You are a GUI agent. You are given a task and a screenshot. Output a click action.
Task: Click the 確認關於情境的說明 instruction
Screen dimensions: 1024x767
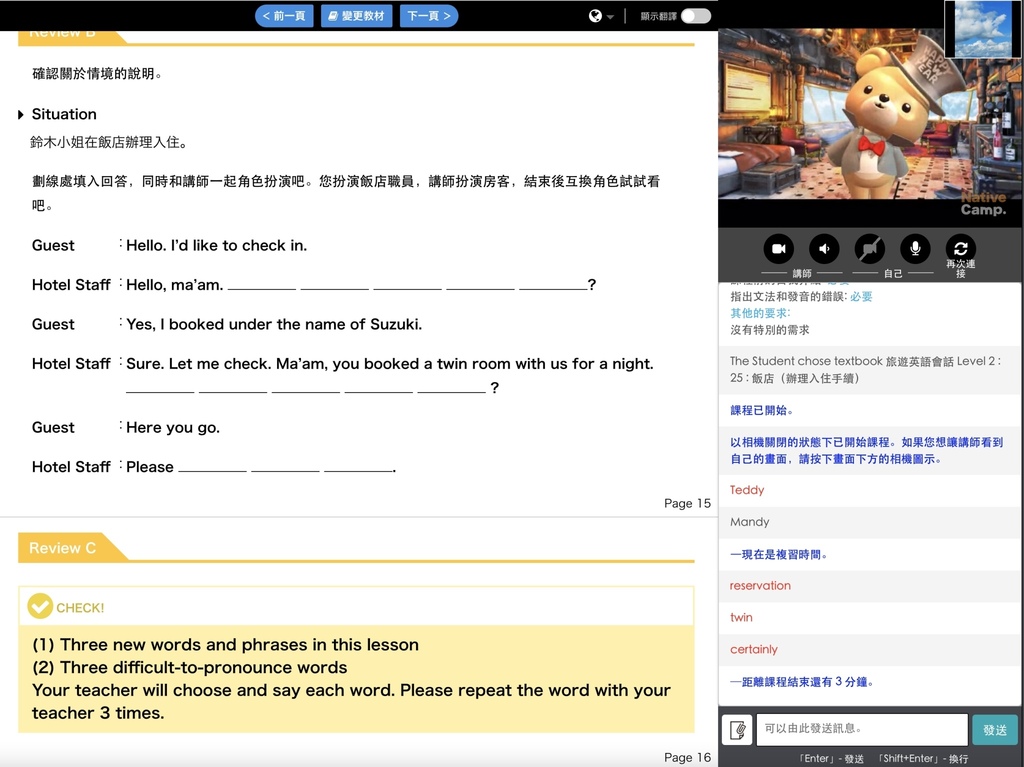pyautogui.click(x=97, y=74)
